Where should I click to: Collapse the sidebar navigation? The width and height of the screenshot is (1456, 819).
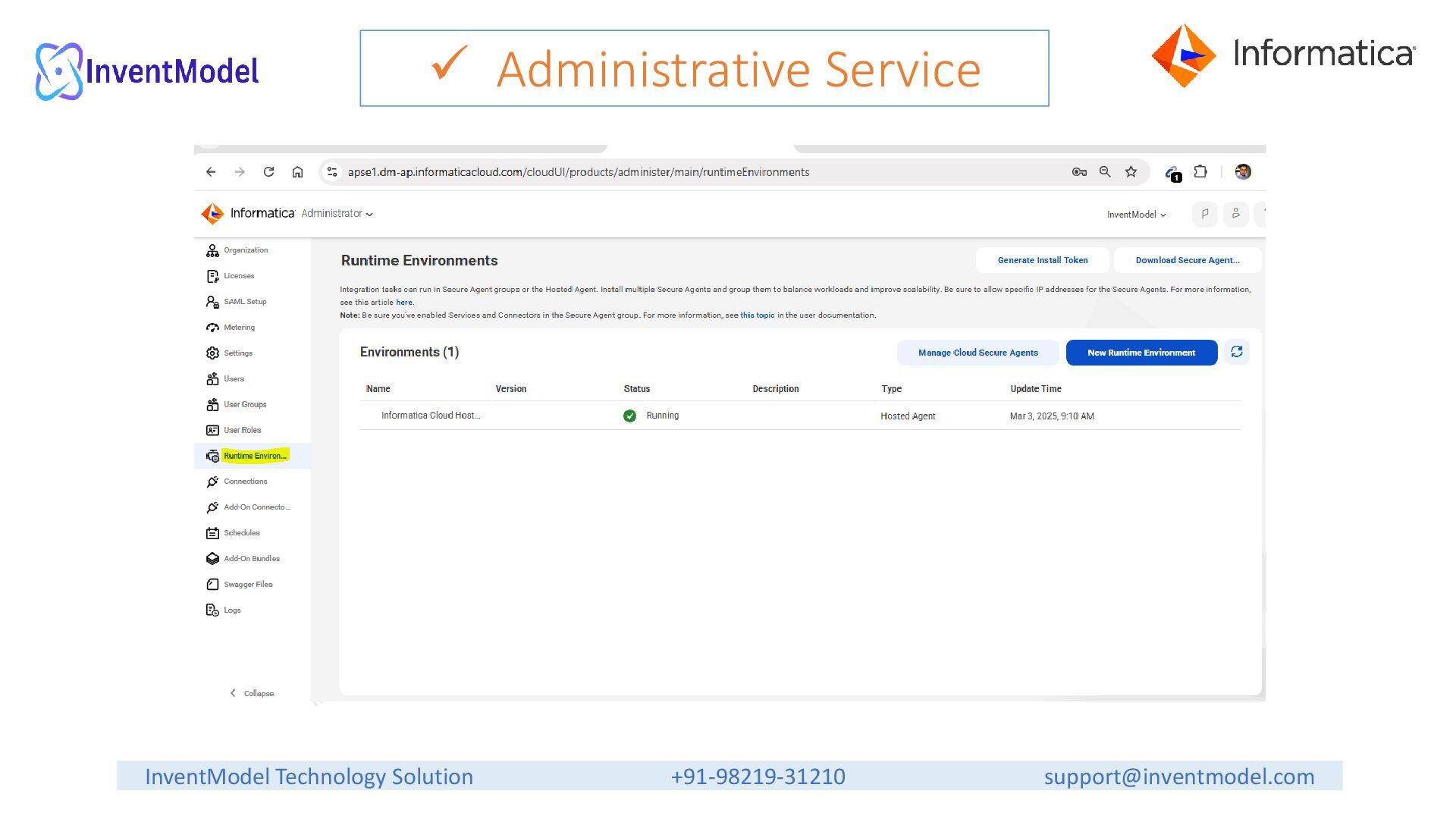[252, 693]
